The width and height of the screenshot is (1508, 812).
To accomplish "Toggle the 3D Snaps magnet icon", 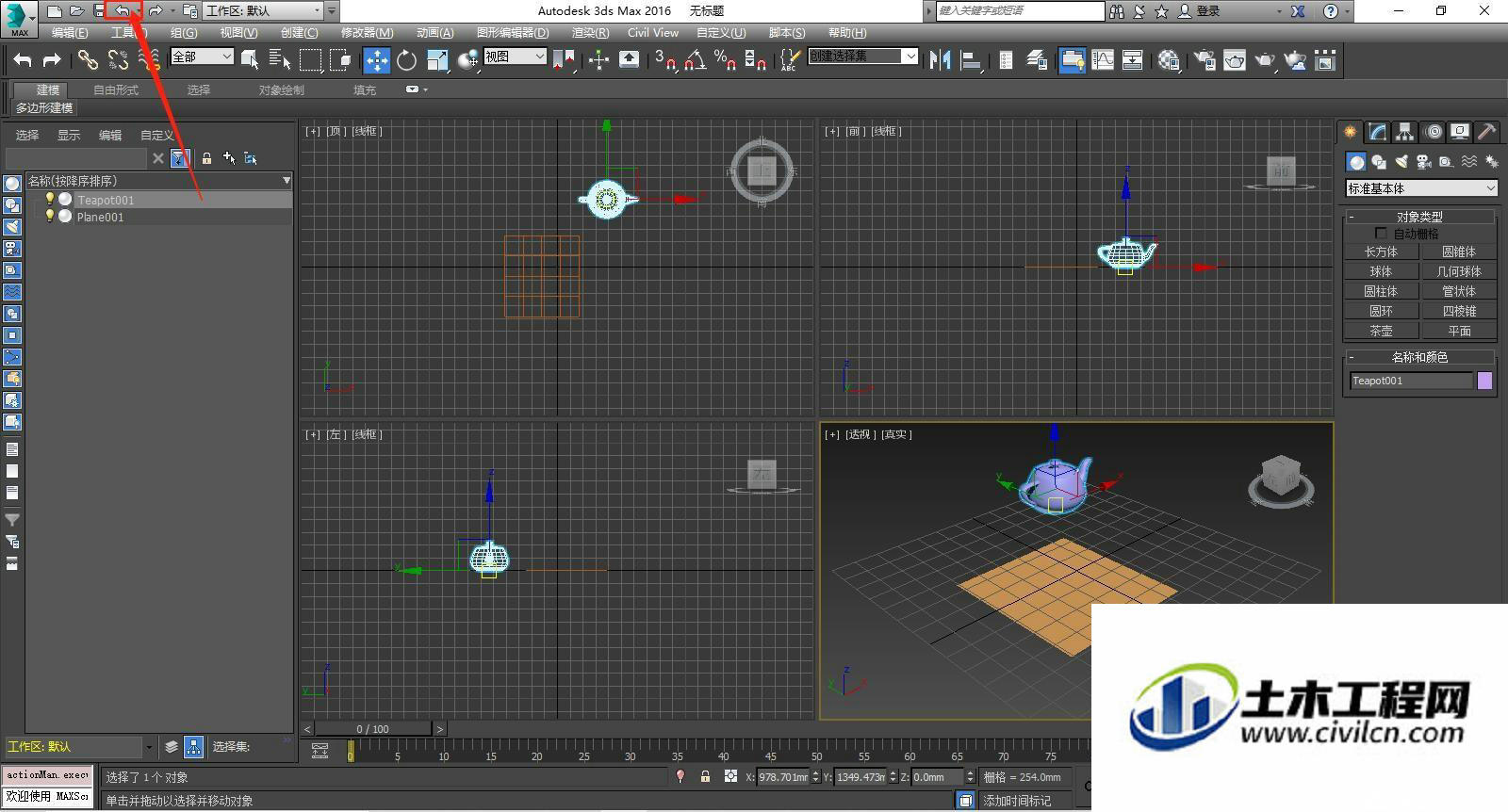I will coord(665,60).
